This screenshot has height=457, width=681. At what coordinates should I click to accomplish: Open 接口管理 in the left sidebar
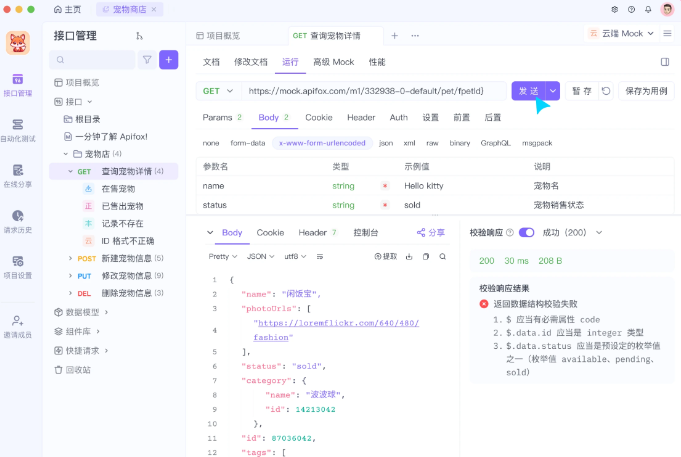click(18, 85)
